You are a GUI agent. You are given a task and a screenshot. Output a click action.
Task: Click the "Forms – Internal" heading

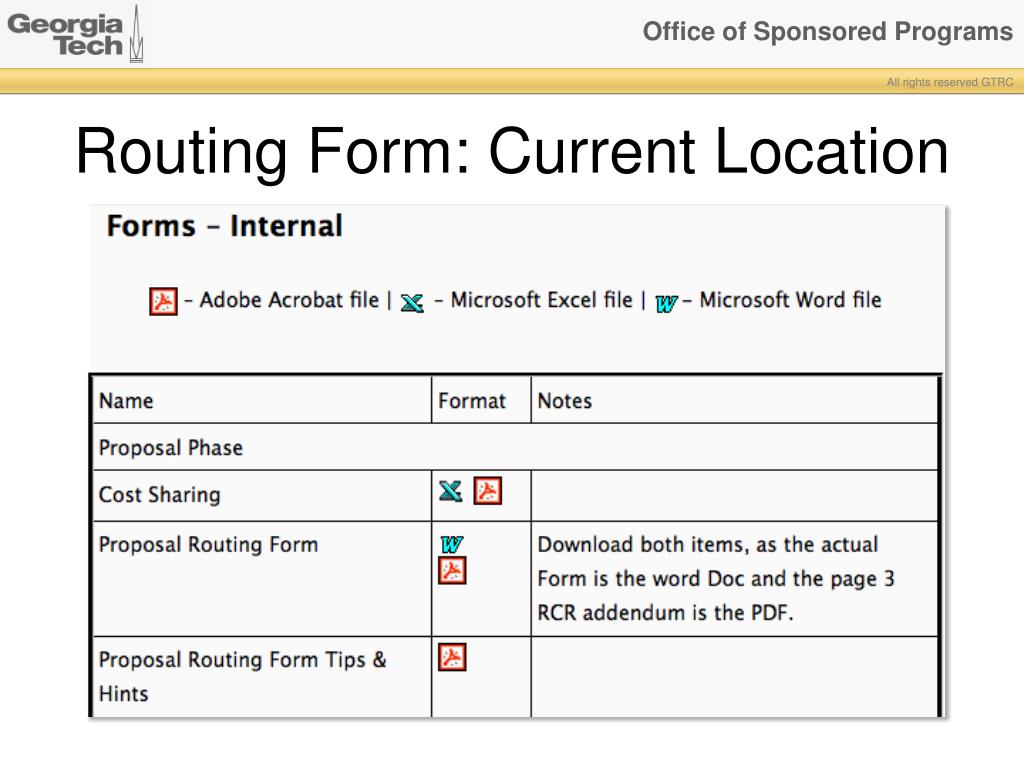(x=225, y=226)
